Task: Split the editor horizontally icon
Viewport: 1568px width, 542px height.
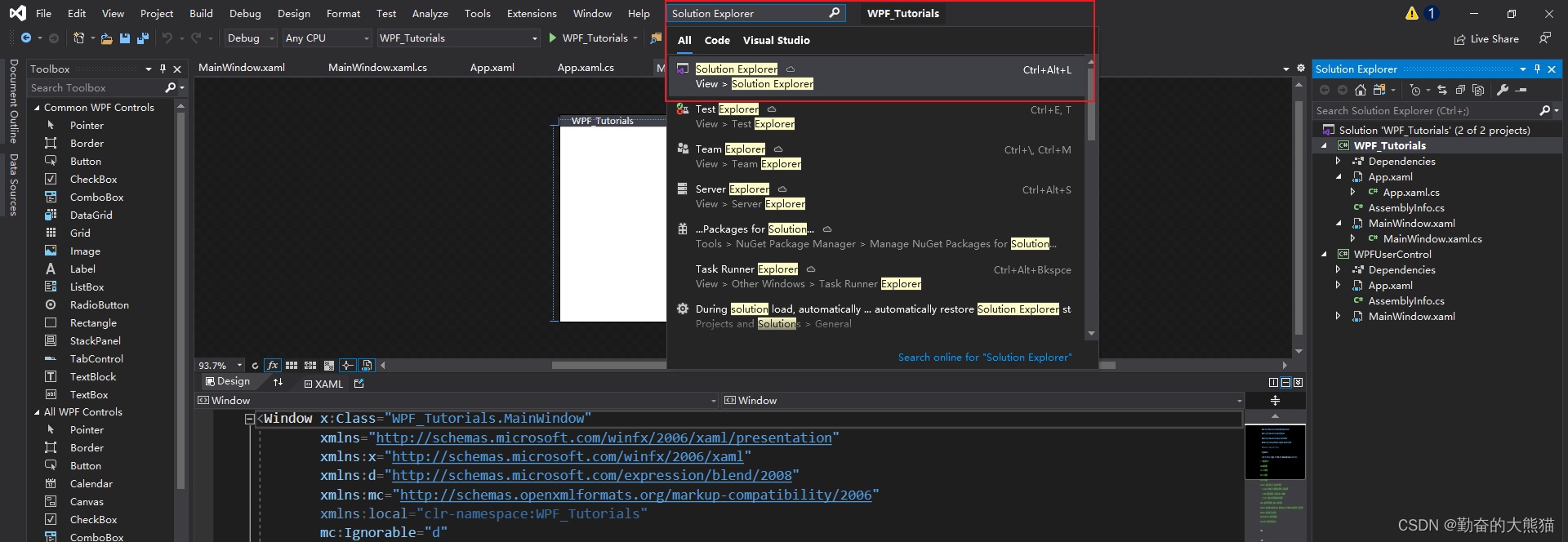Action: pyautogui.click(x=1286, y=382)
